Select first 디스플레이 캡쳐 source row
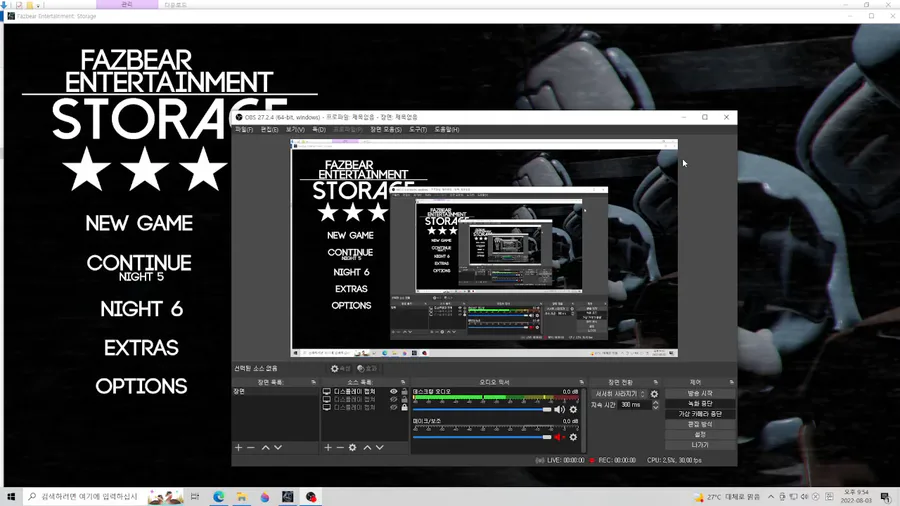Screen dimensions: 900x506 click(x=364, y=392)
